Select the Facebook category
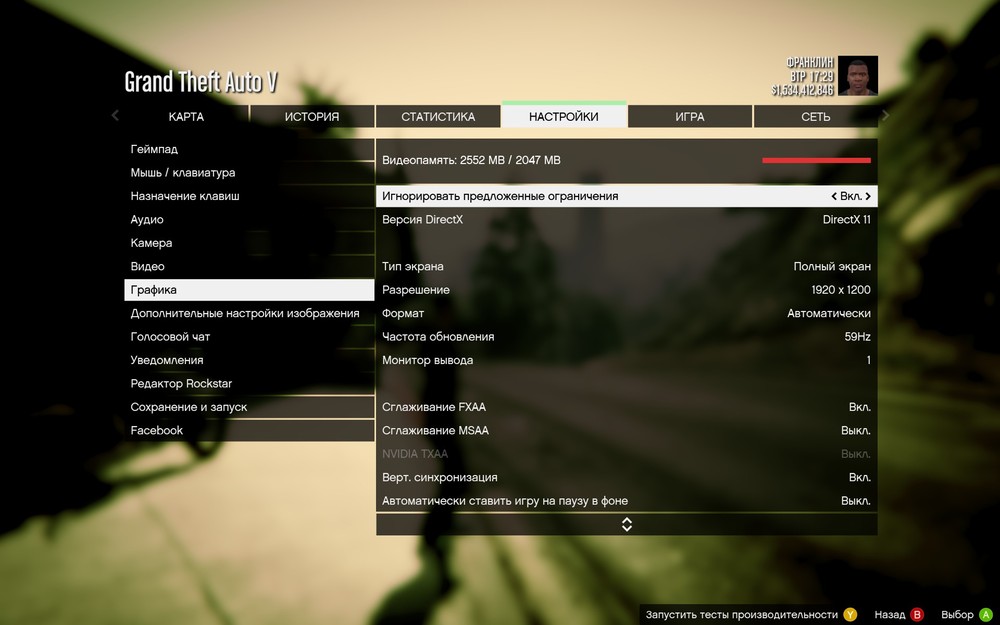The width and height of the screenshot is (1000, 625). click(249, 430)
